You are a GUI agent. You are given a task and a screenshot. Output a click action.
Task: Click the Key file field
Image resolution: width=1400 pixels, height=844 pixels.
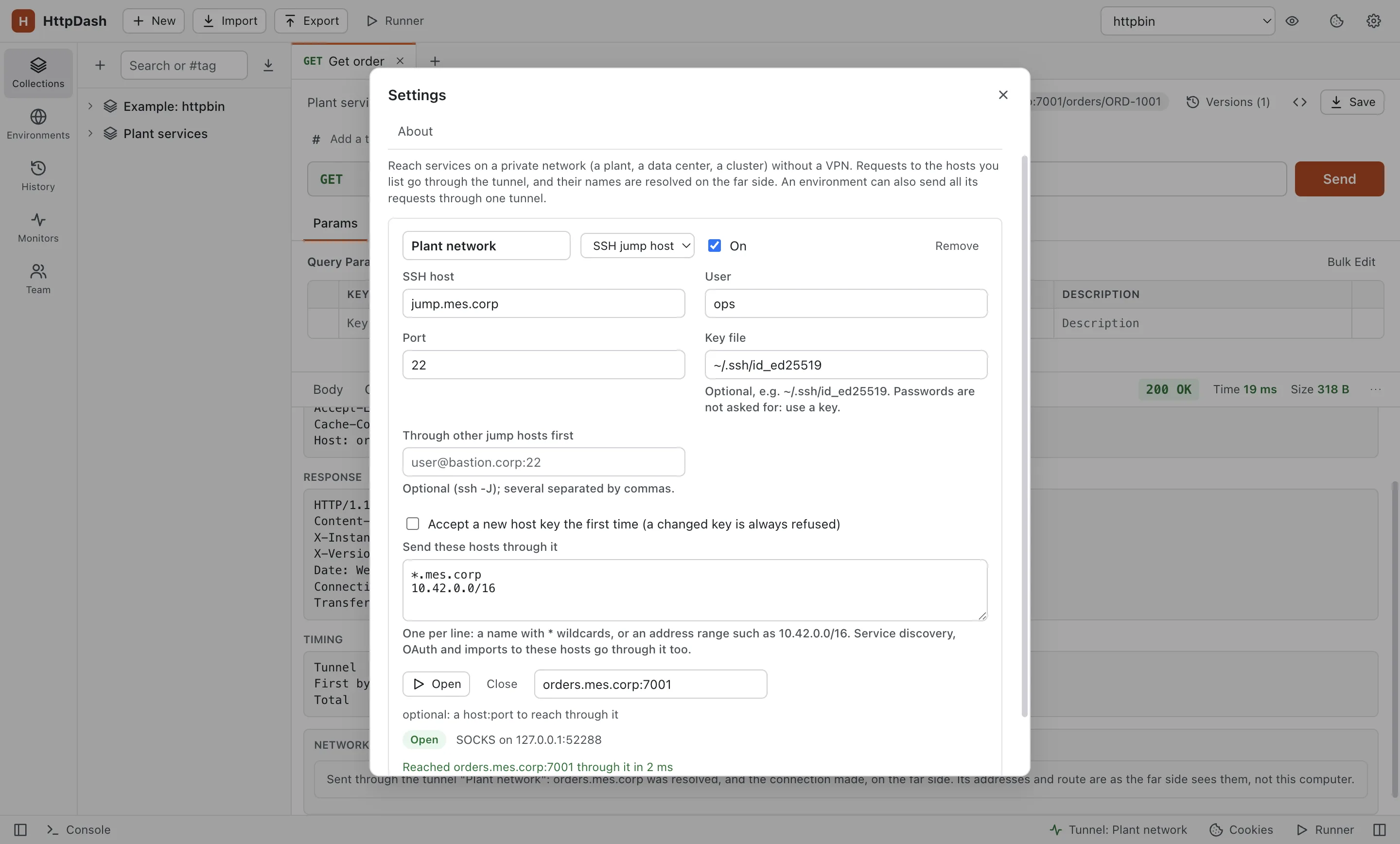(845, 365)
